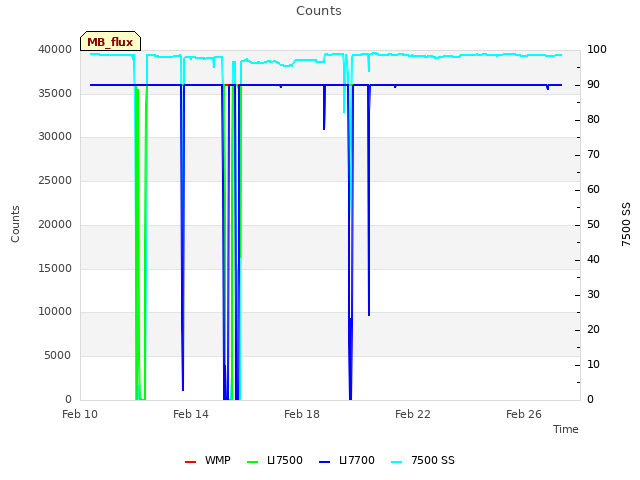Click the left axis title 'Counts'

(x=15, y=224)
